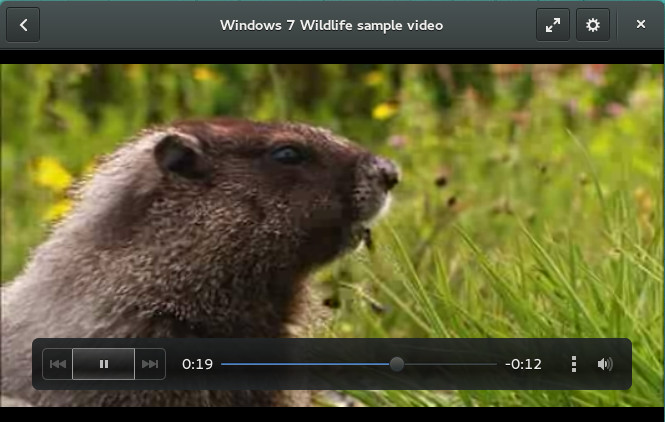Enter fullscreen mode with the expand arrows icon
Image resolution: width=665 pixels, height=422 pixels.
click(x=553, y=25)
